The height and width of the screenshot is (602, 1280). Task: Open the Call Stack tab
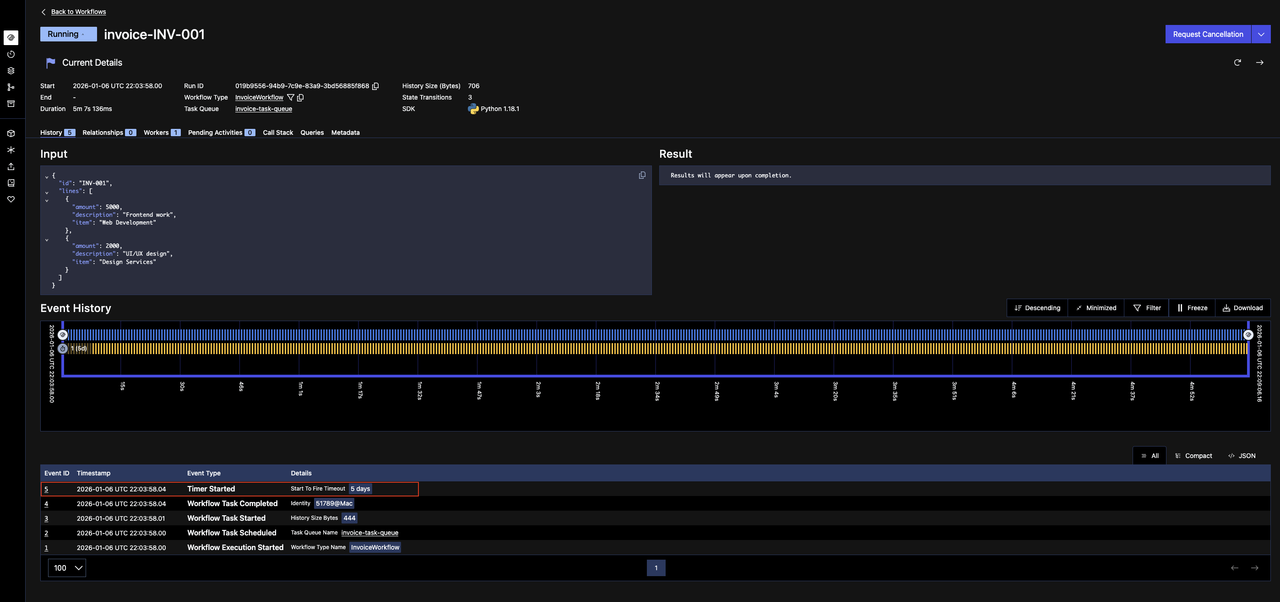278,132
